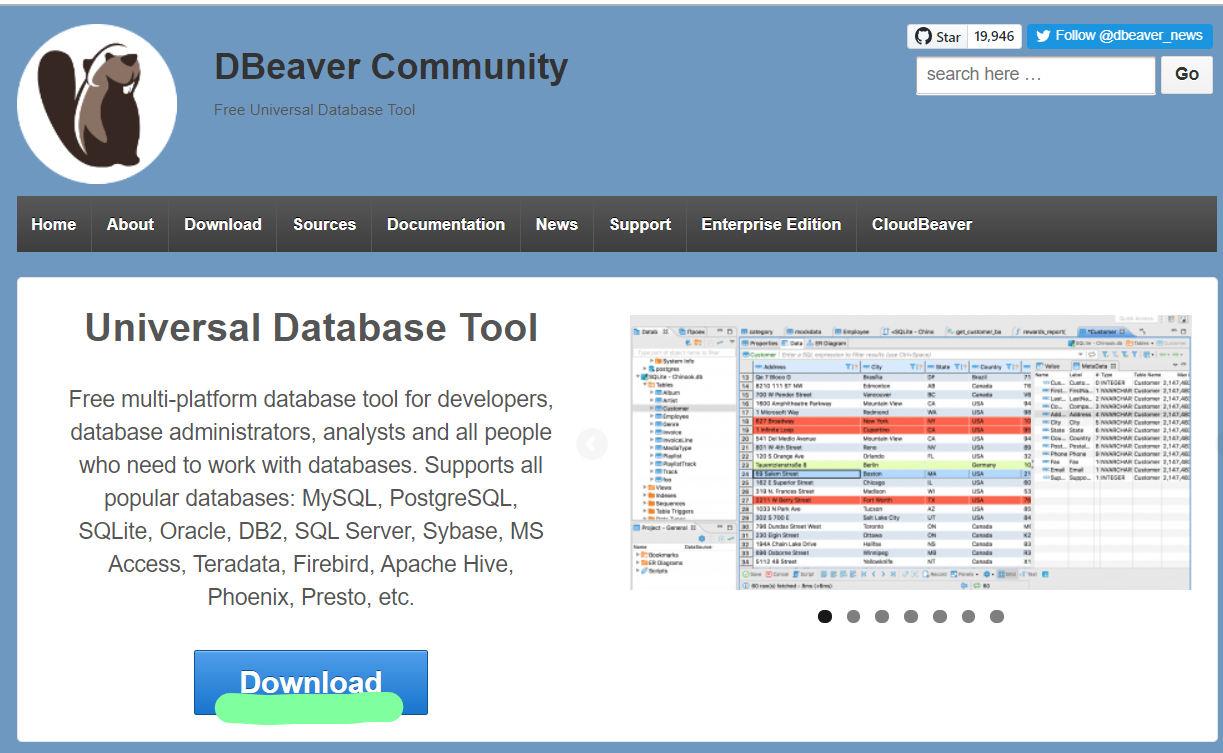
Task: Click the big blue Download button
Action: (x=311, y=683)
